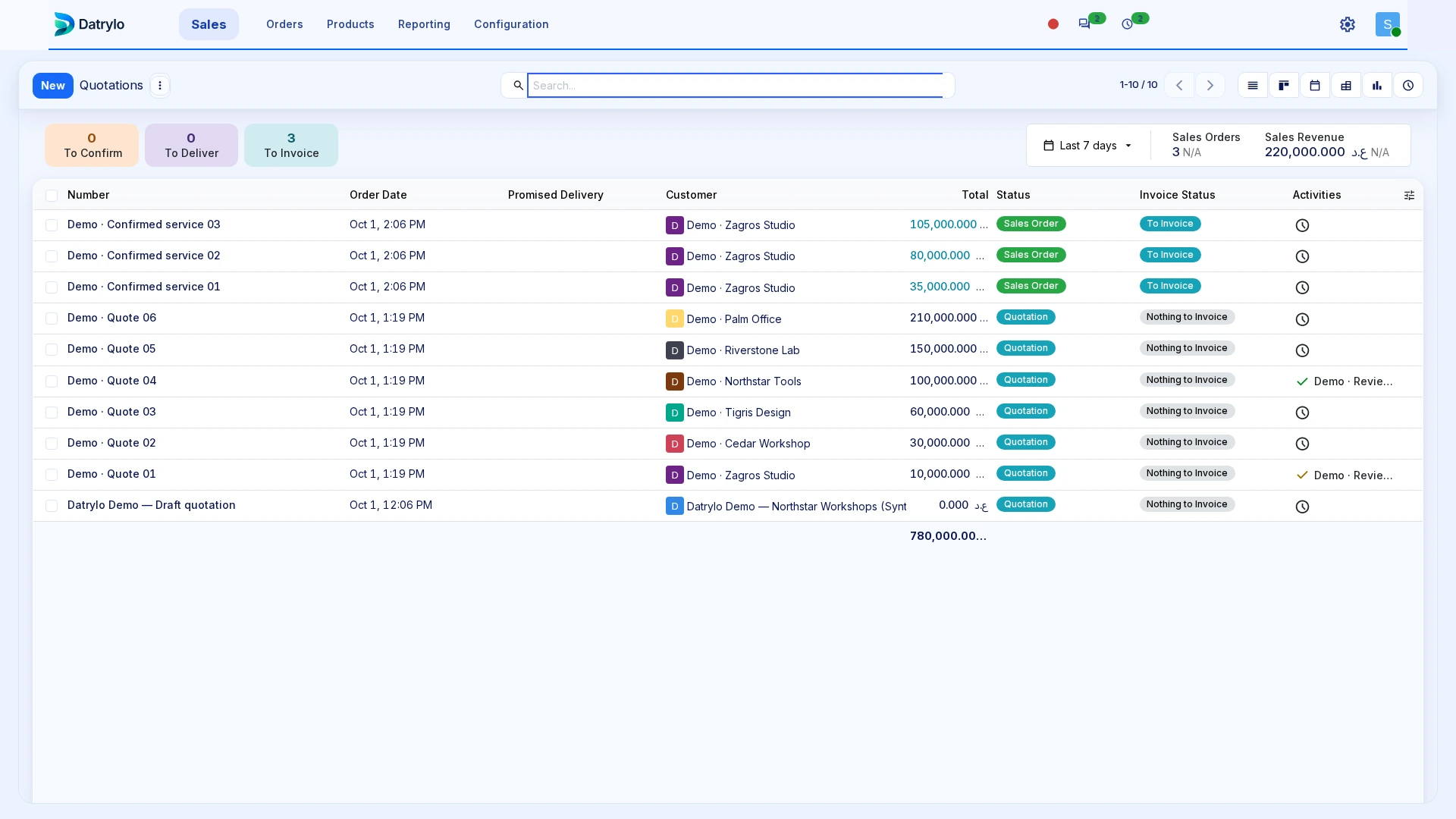The image size is (1456, 819).
Task: Filter by To Invoice card
Action: (291, 146)
